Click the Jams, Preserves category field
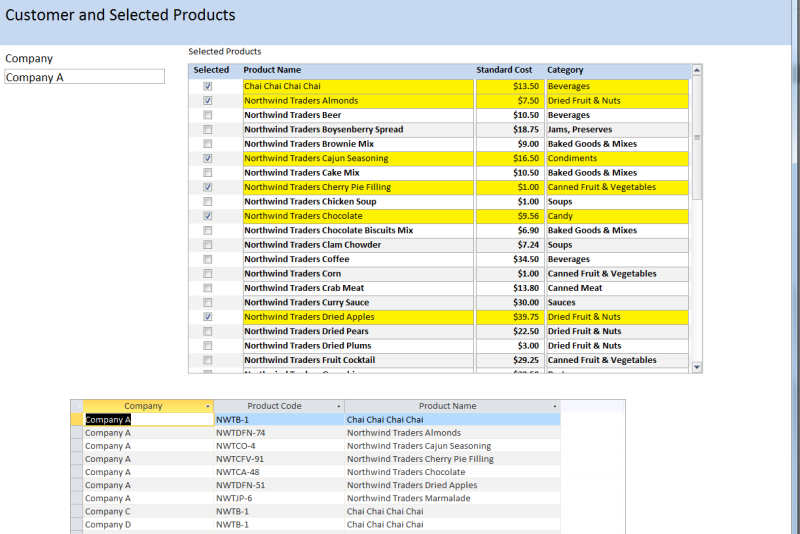This screenshot has width=800, height=534. [617, 130]
